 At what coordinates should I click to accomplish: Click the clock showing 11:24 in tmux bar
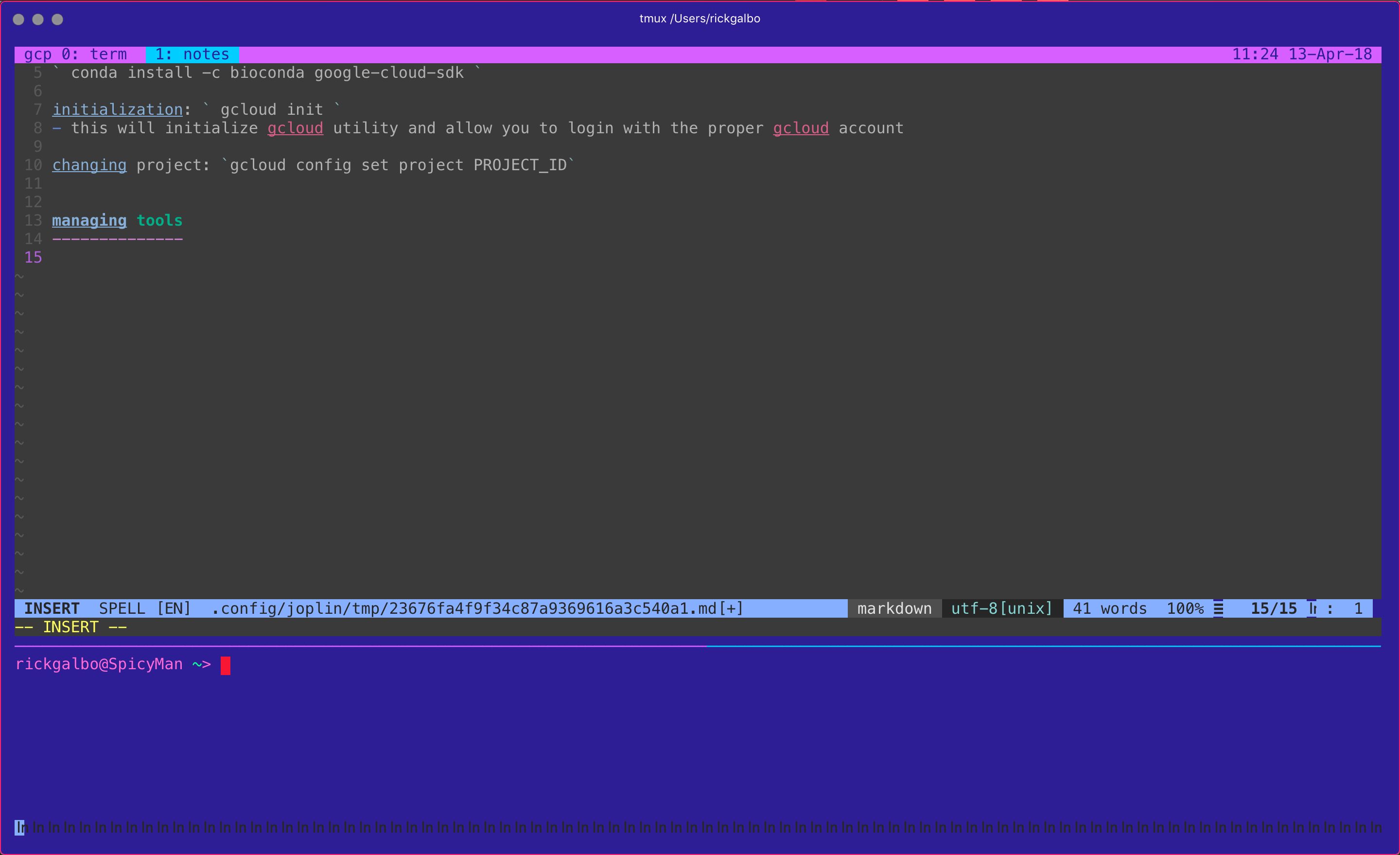tap(1256, 53)
